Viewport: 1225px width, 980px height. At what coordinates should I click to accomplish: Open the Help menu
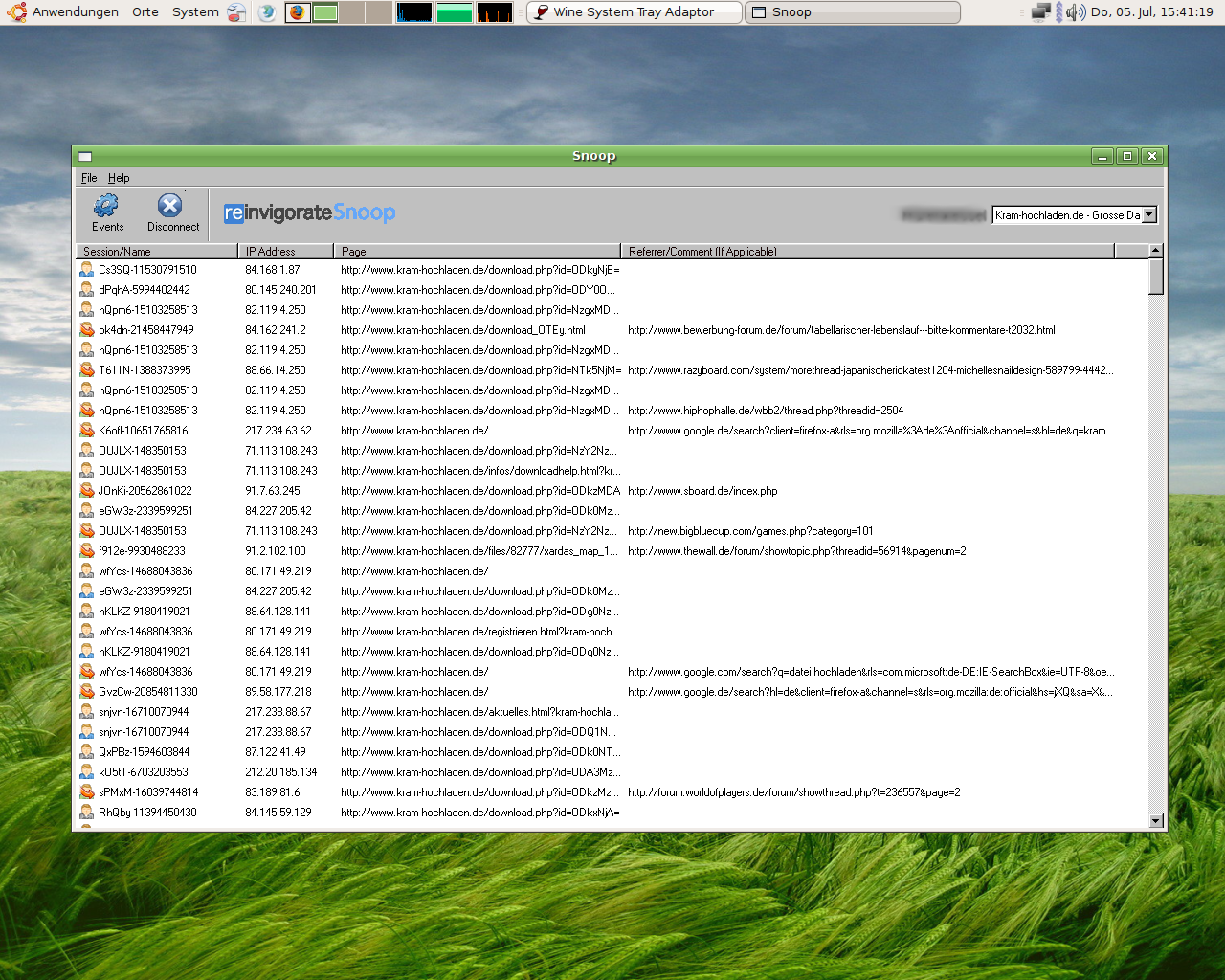coord(119,178)
